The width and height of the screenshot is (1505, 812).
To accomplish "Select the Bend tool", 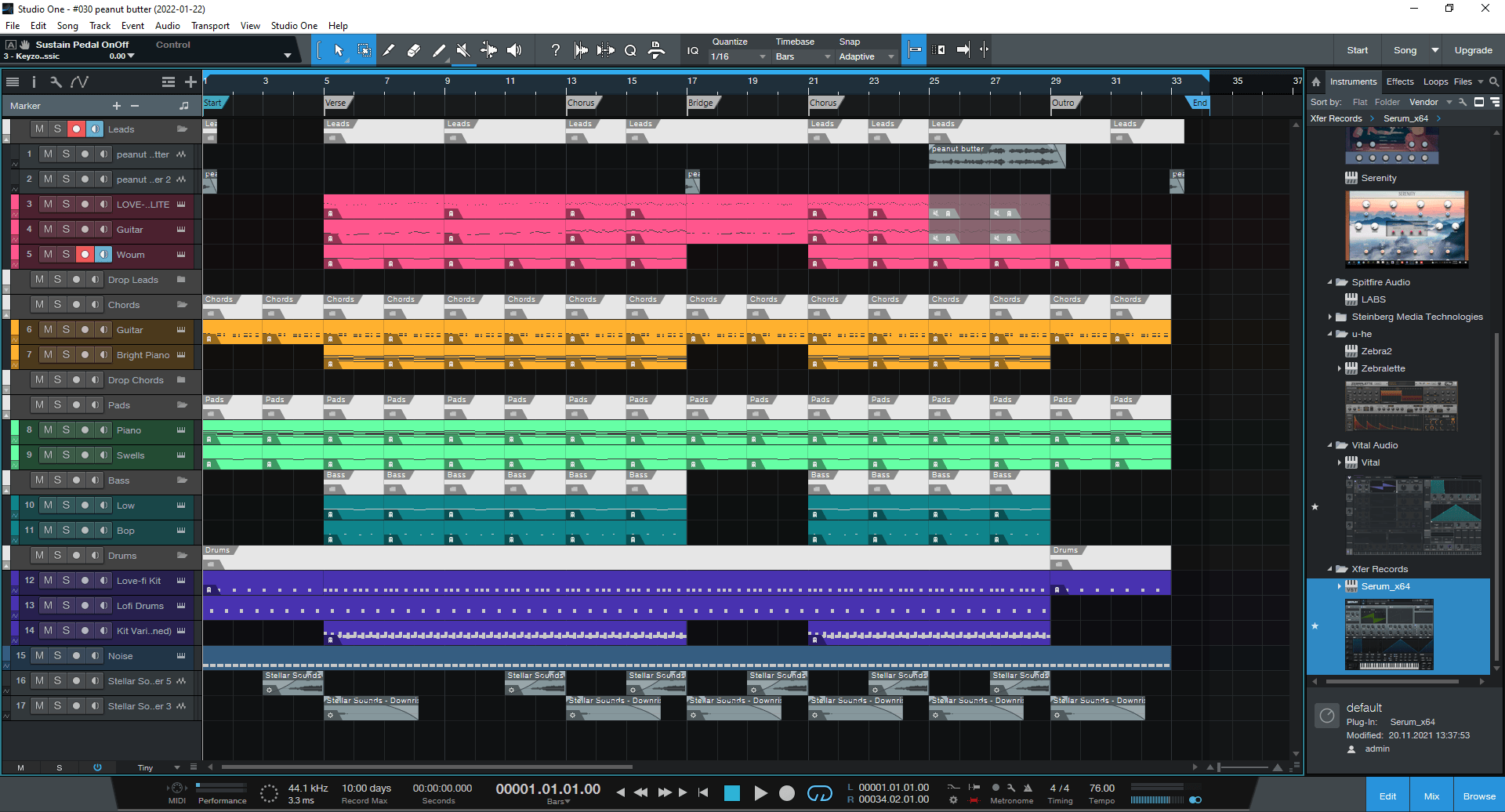I will pos(488,50).
